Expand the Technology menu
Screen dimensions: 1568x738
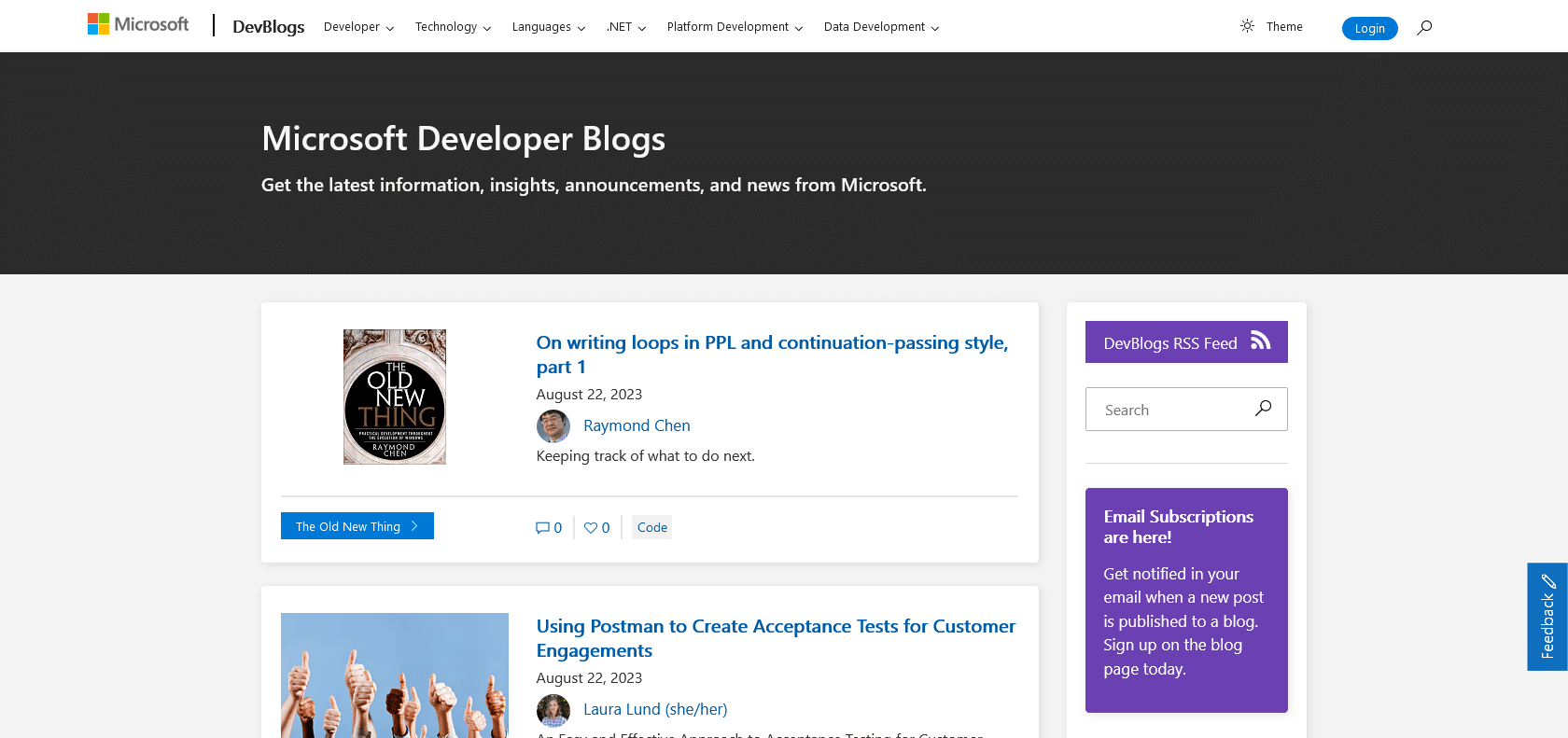click(x=453, y=27)
